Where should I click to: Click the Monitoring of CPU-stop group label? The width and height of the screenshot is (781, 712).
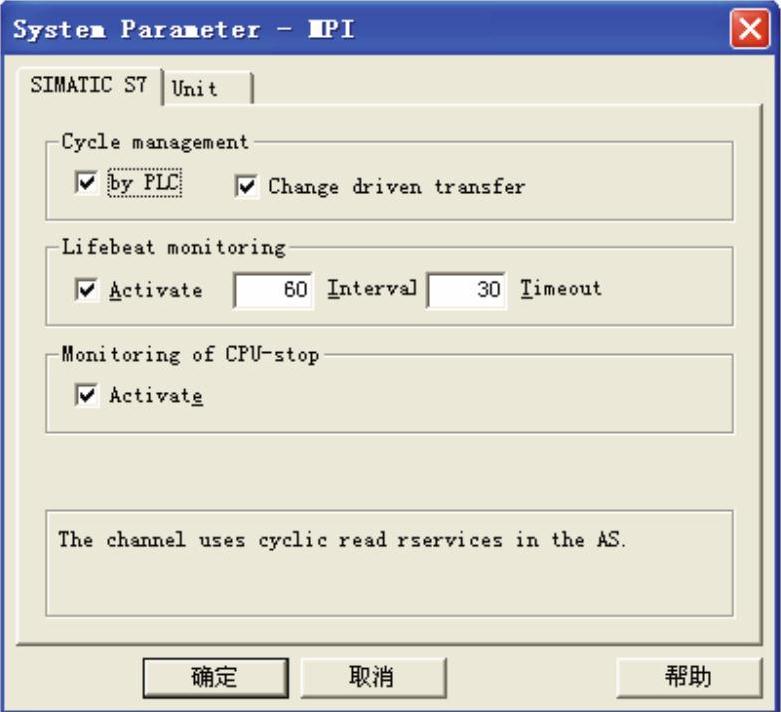[190, 354]
